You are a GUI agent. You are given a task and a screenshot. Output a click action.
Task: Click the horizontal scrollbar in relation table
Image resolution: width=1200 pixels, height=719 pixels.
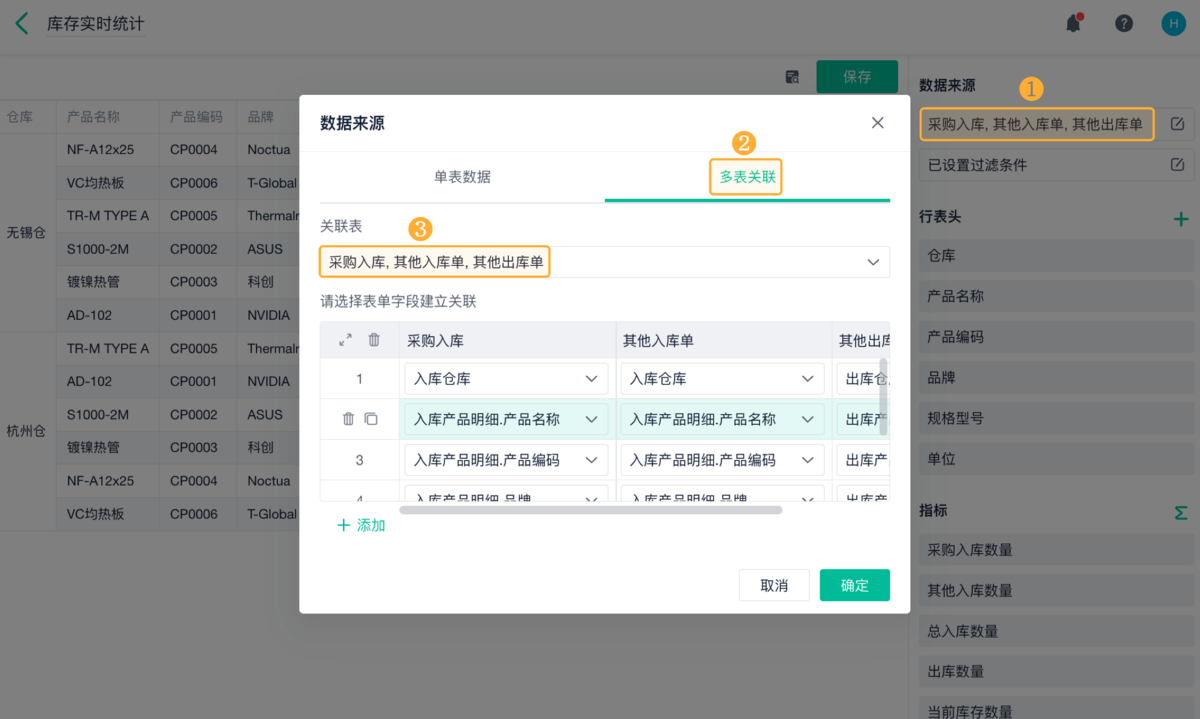590,510
